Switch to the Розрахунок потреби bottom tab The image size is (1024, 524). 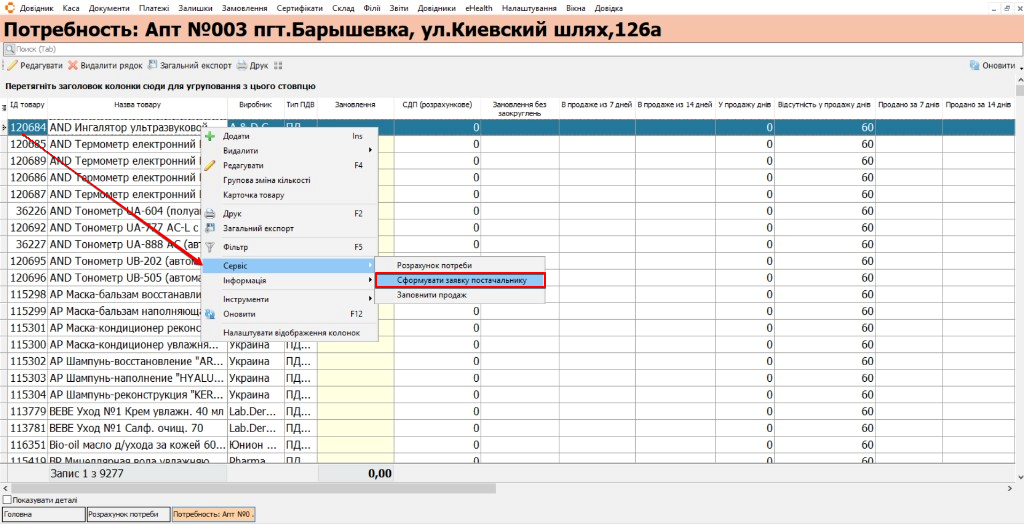[128, 514]
